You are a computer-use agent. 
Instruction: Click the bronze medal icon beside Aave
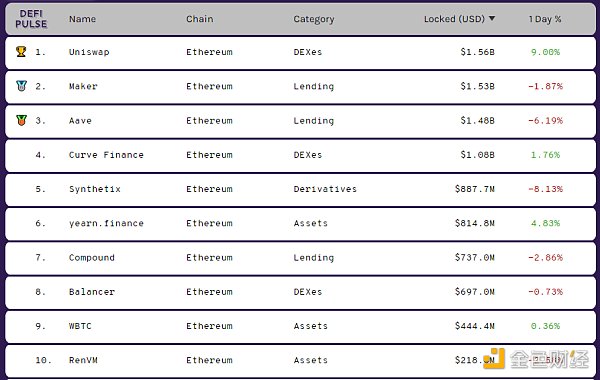pos(21,120)
